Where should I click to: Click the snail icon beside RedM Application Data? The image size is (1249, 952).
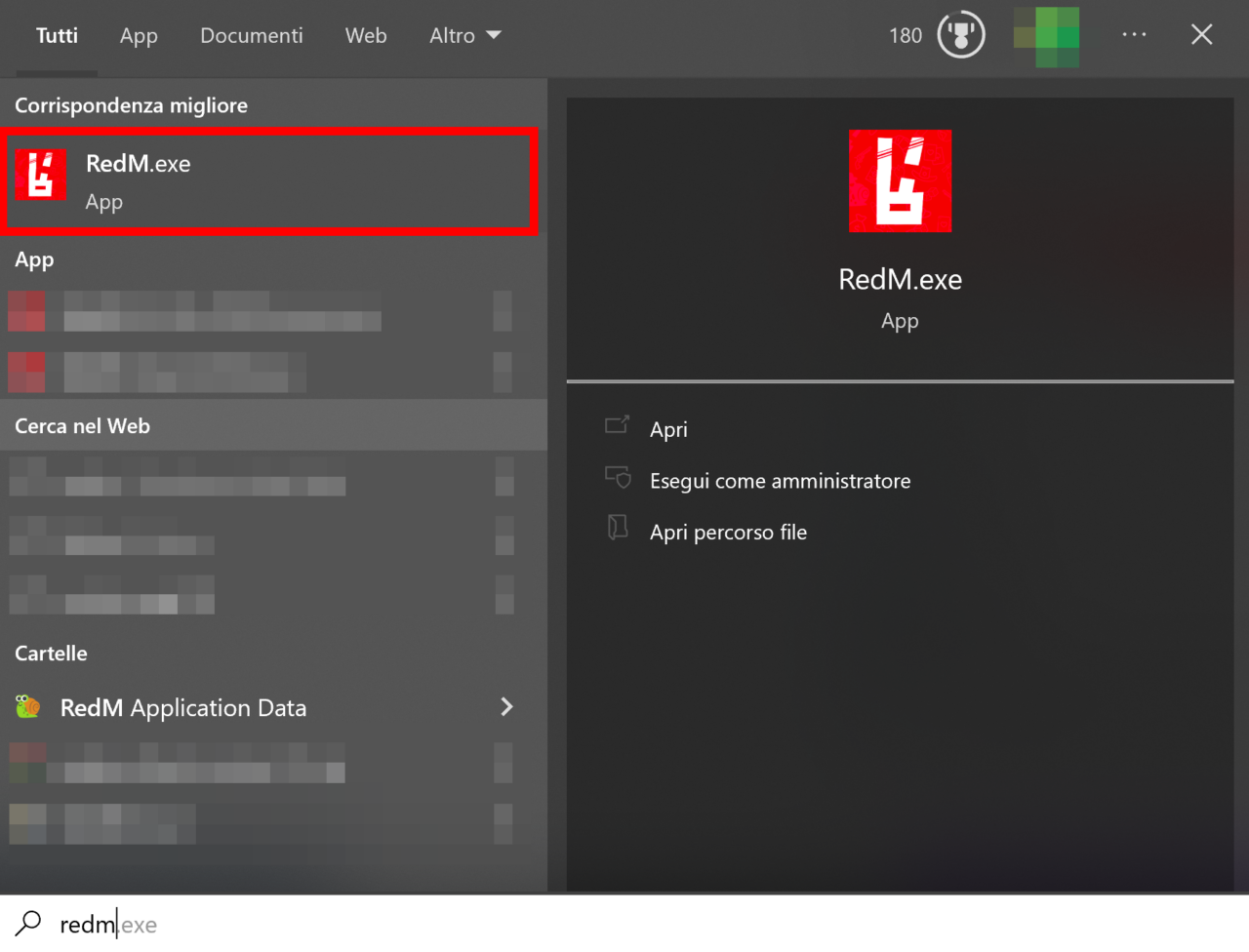point(28,707)
